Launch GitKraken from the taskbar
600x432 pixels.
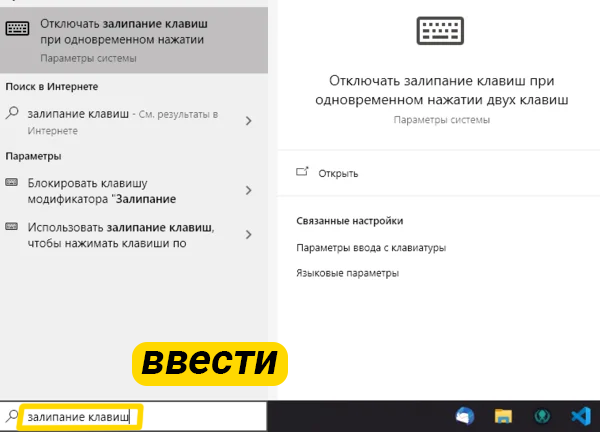(542, 416)
